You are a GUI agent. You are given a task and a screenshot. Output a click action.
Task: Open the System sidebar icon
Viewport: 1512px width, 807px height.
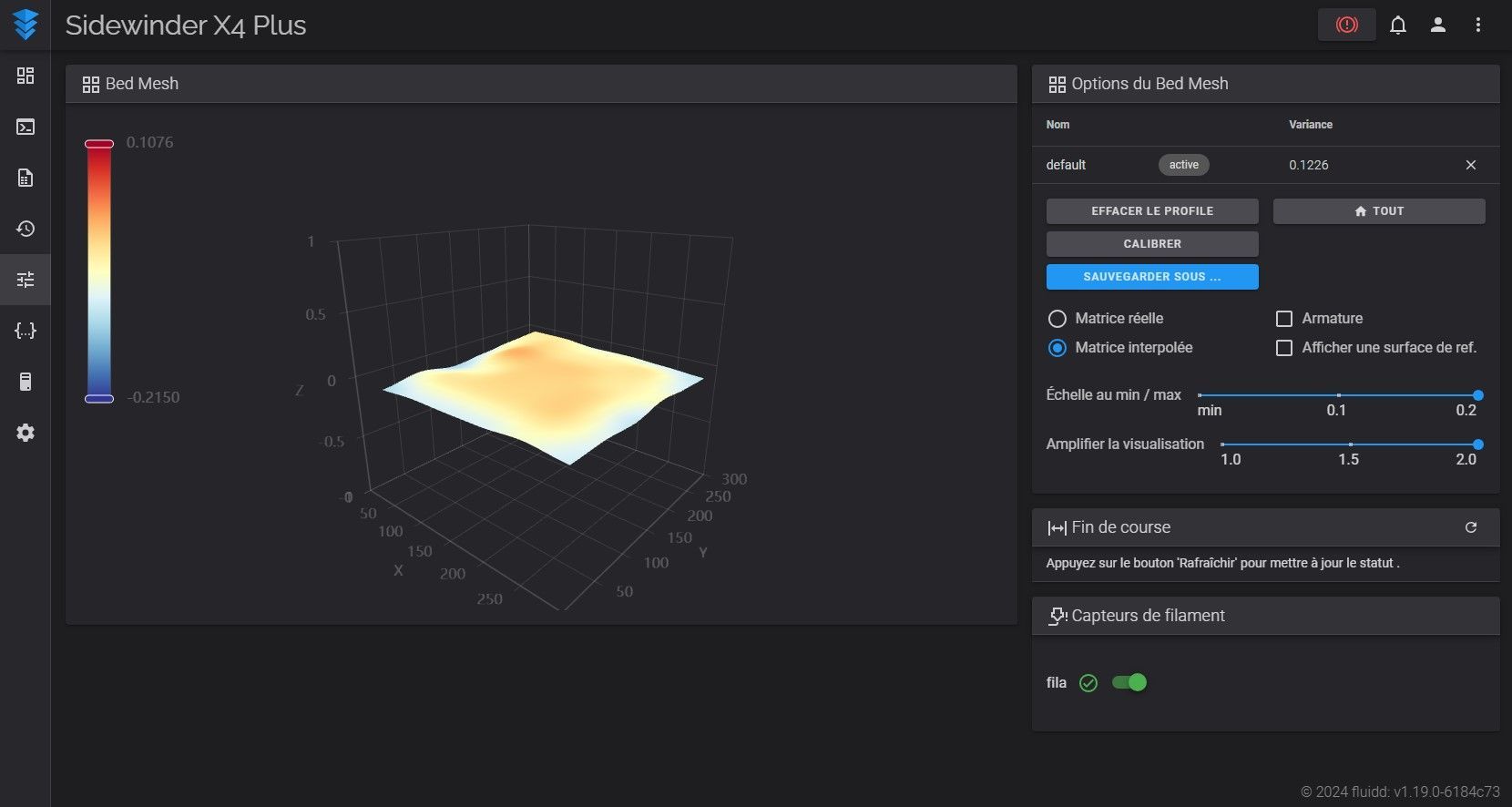tap(26, 382)
